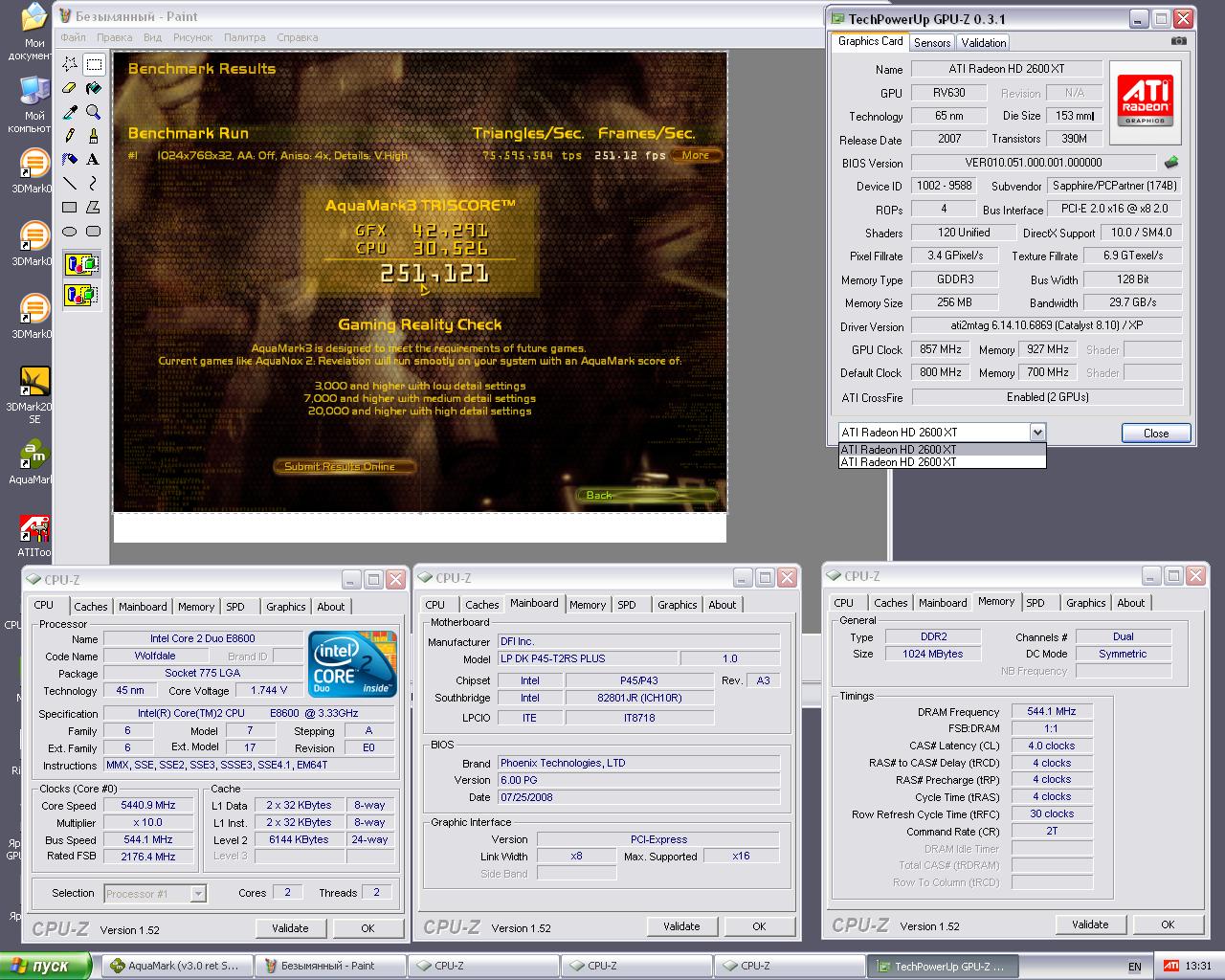The height and width of the screenshot is (980, 1225).
Task: Select the rectangular Select tool in Paint
Action: click(x=94, y=64)
